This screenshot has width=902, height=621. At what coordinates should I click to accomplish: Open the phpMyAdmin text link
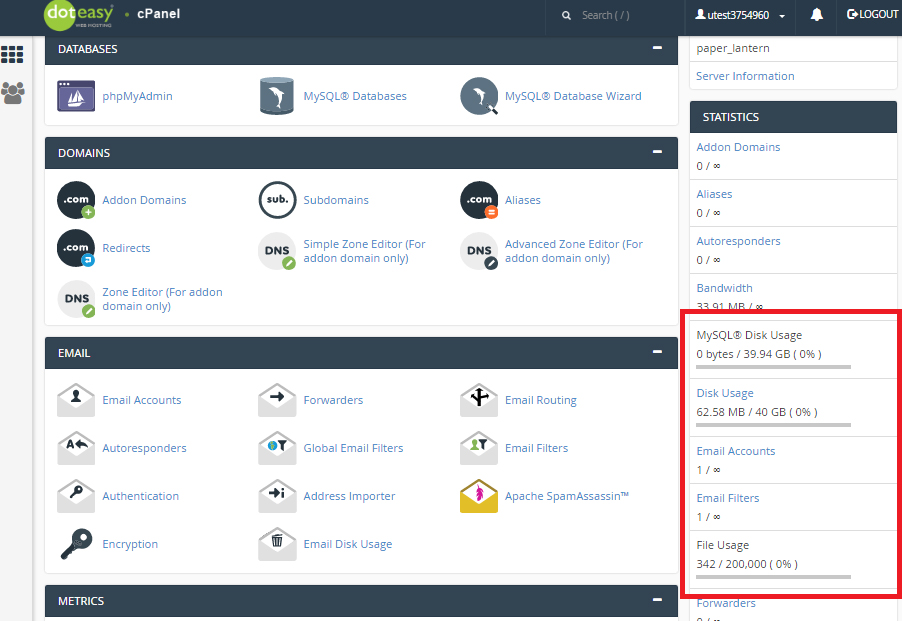(137, 97)
